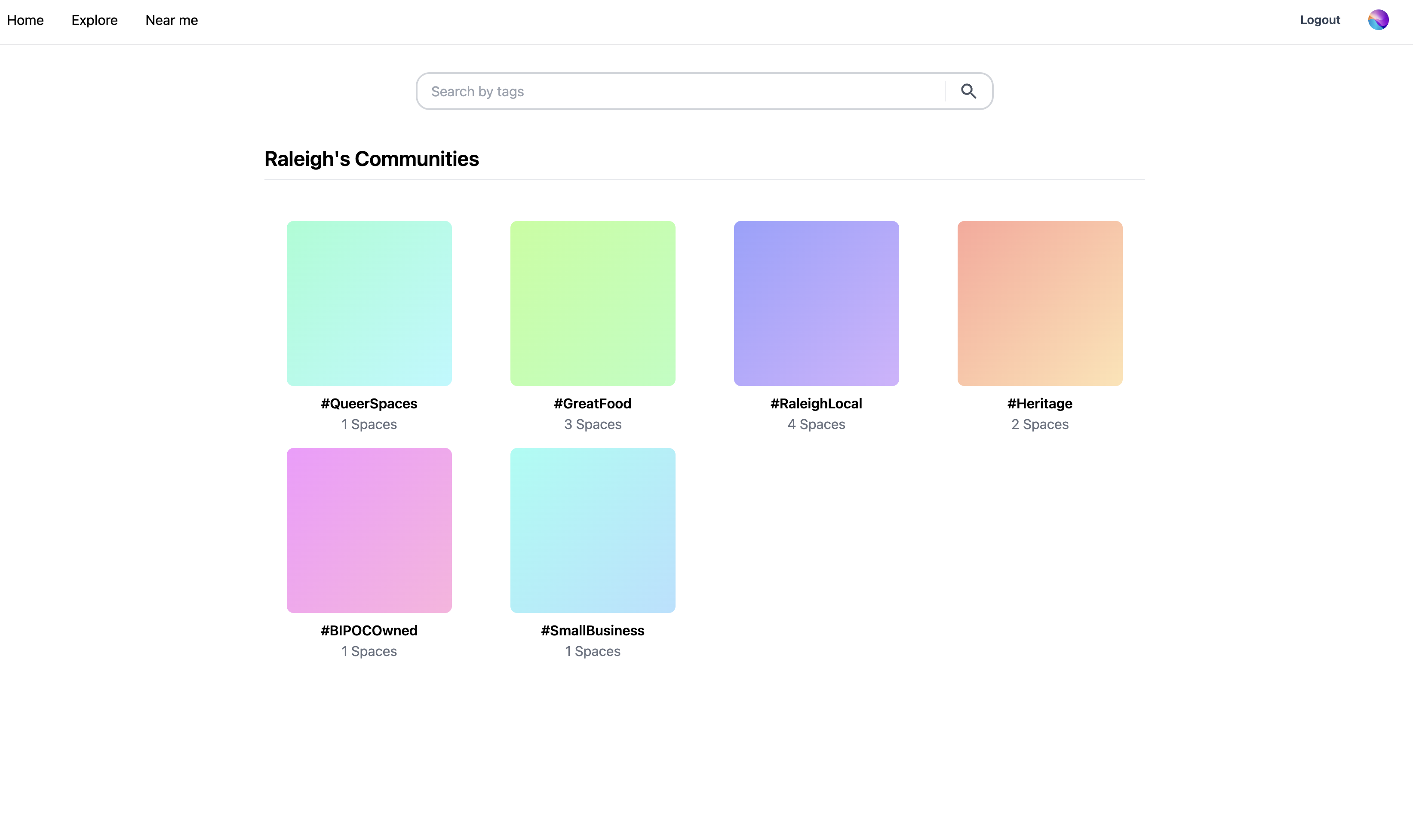Open the purple RaleighLocal tile
The width and height of the screenshot is (1413, 840).
point(816,304)
